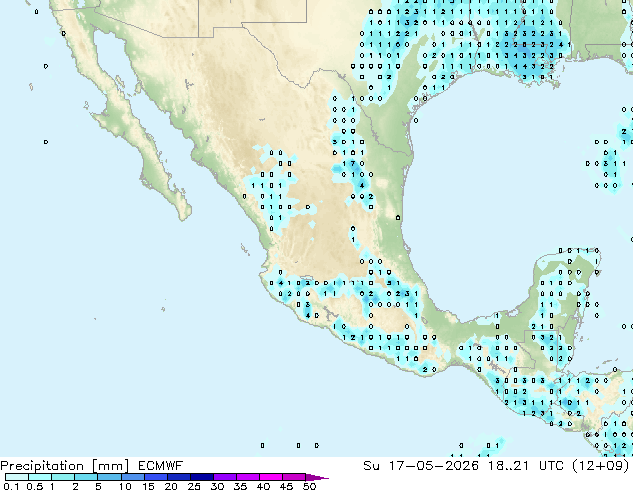Click the 25–30 mm dark navy legend box
Viewport: 634px width, 490px height.
point(201,477)
